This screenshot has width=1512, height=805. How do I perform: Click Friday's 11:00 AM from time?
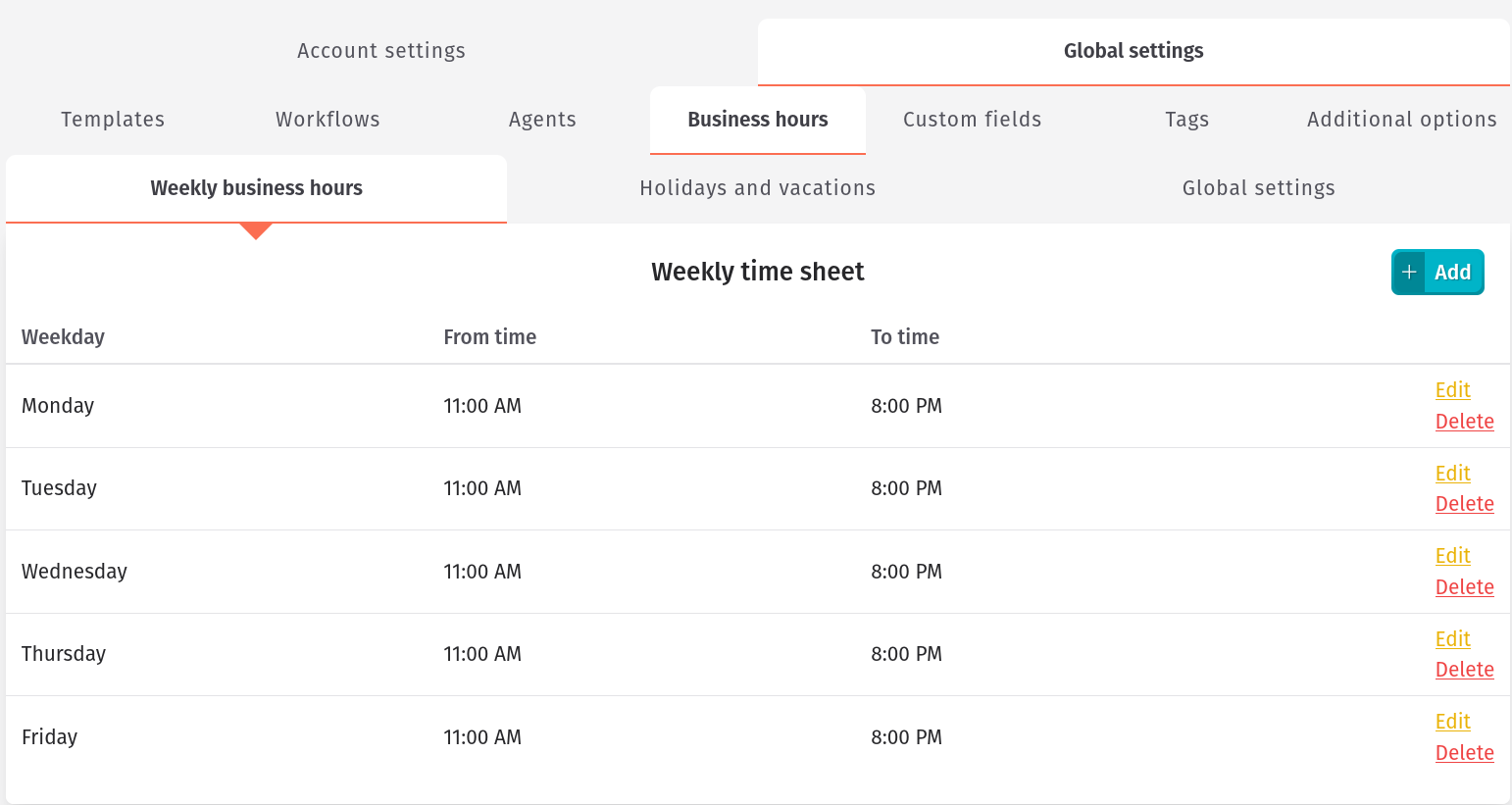482,737
